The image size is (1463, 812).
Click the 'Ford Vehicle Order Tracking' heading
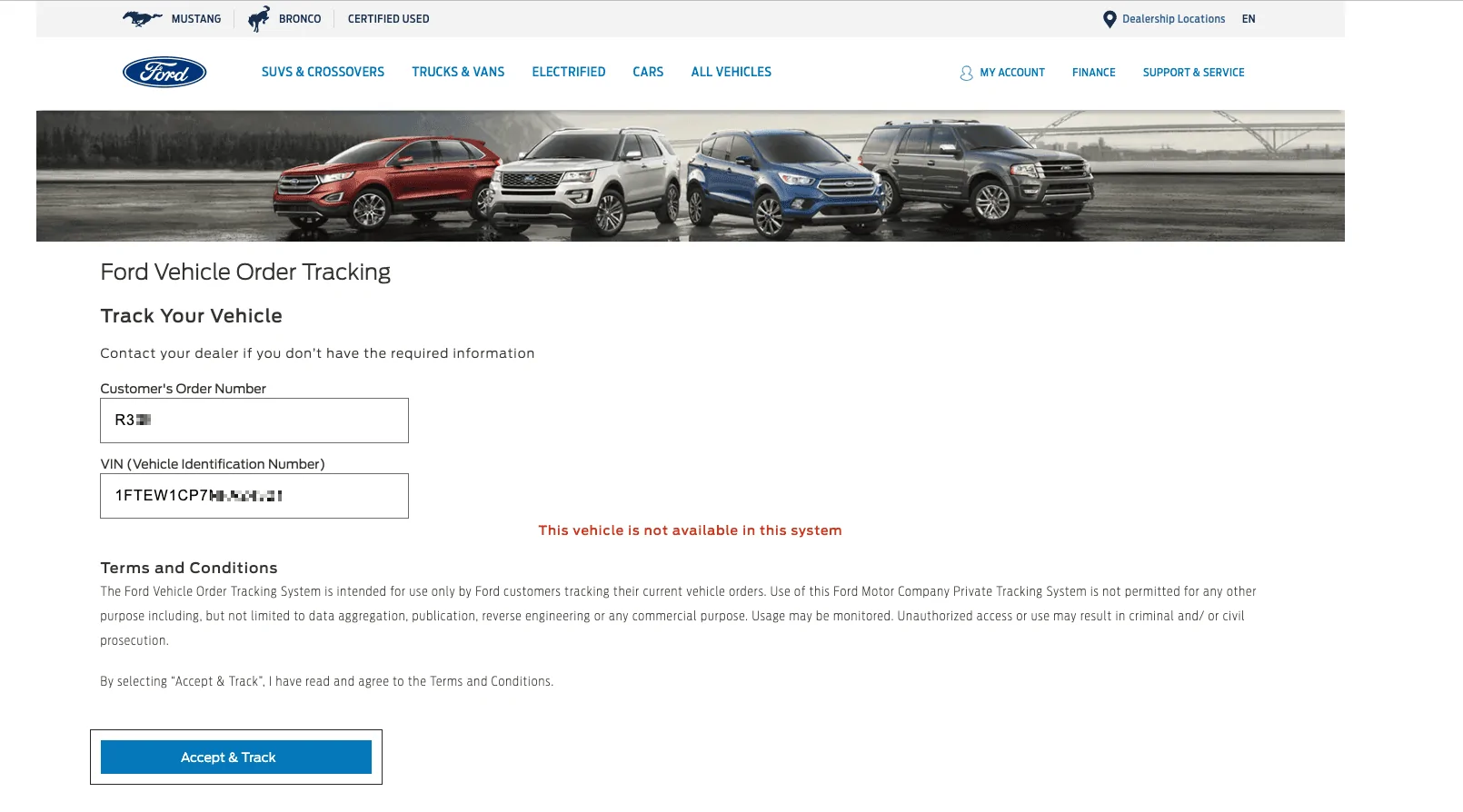pos(245,272)
